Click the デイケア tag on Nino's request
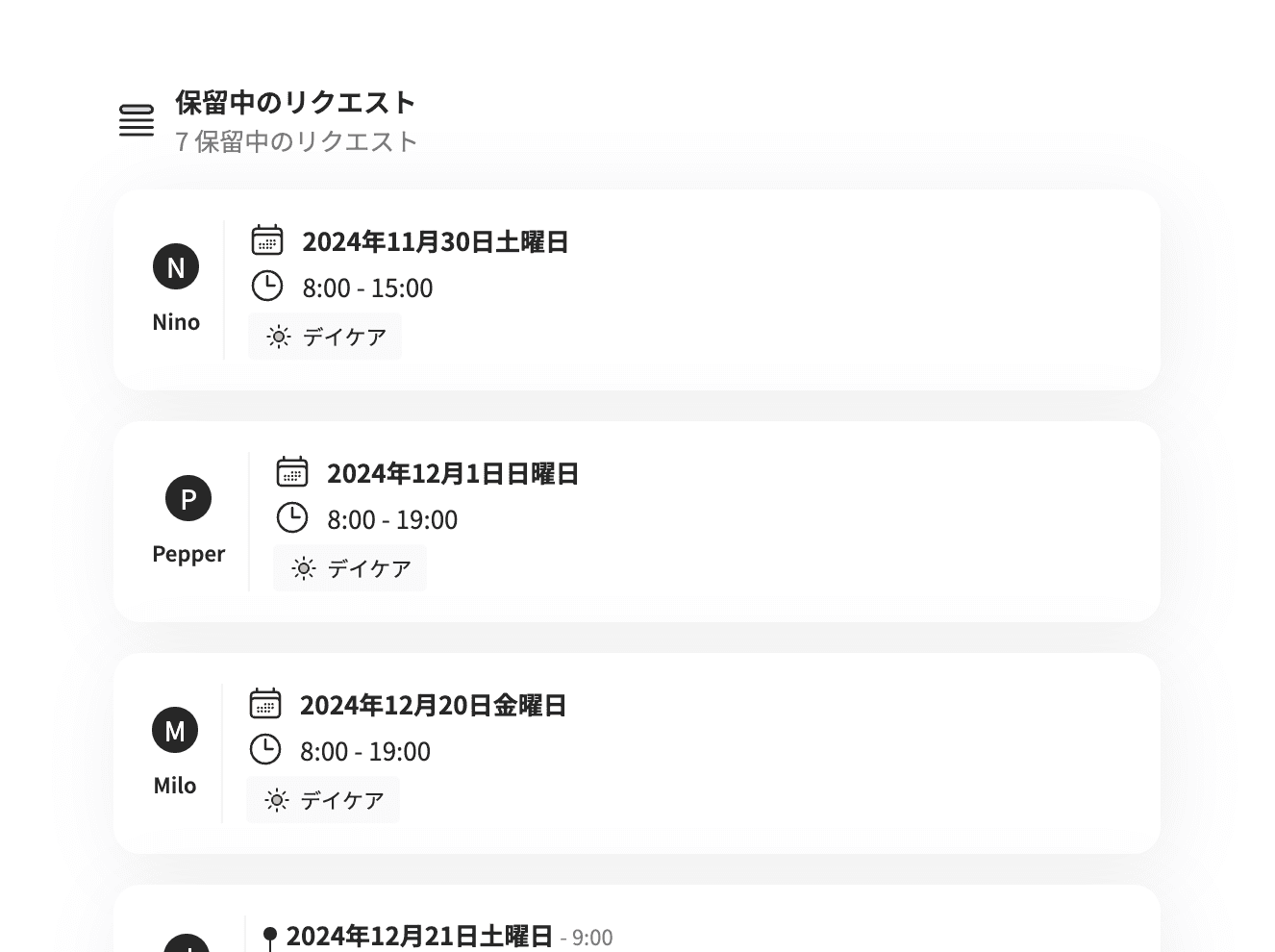Screen dimensions: 1275x952 click(x=324, y=337)
